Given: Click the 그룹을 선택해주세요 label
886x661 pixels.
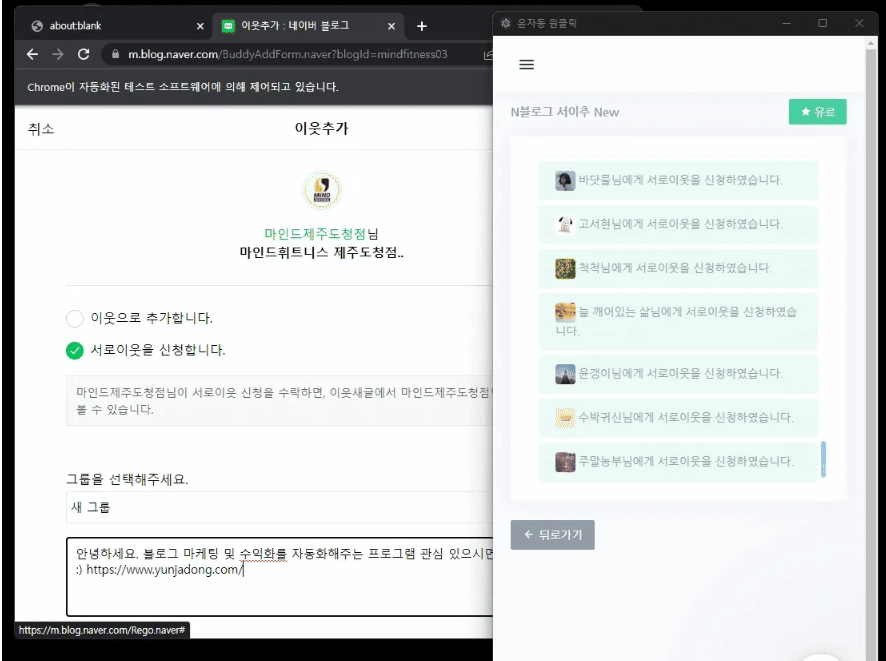Looking at the screenshot, I should coord(127,480).
